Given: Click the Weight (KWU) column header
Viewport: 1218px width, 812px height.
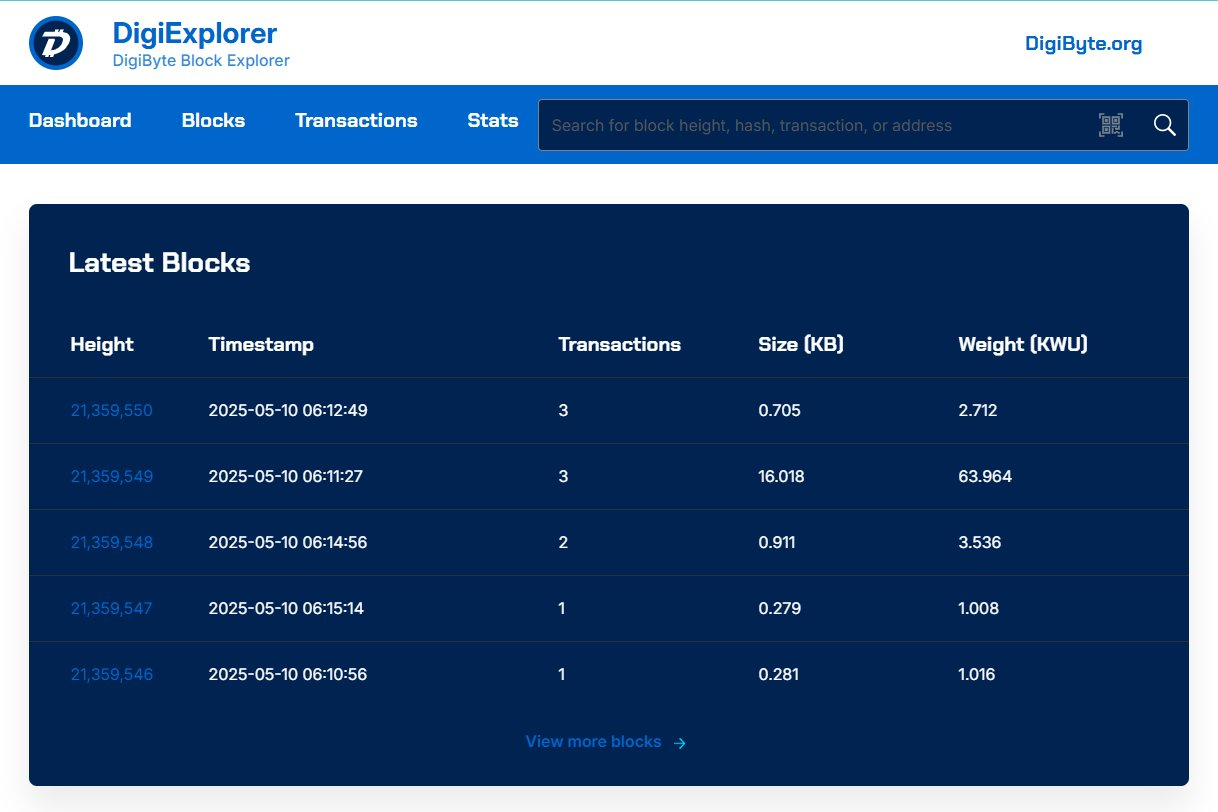Looking at the screenshot, I should (x=1023, y=344).
